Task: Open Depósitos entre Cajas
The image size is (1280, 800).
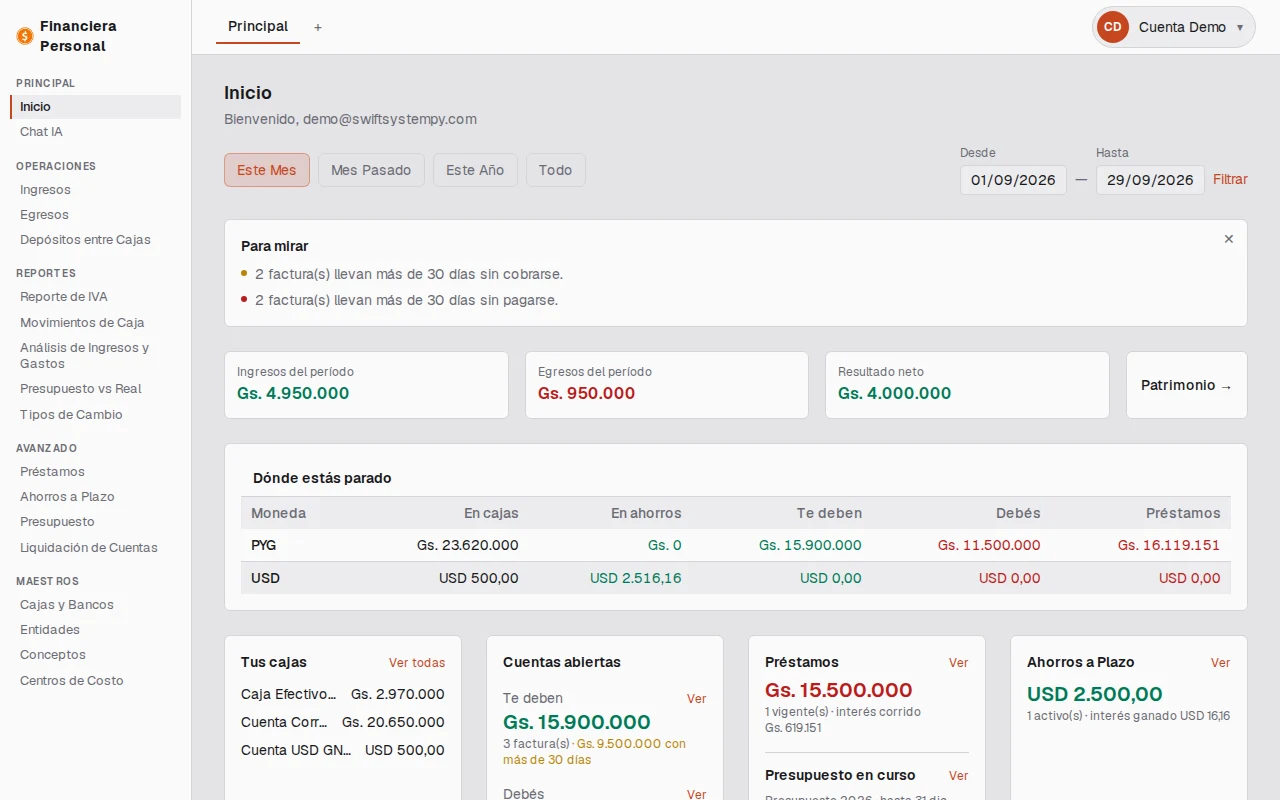Action: coord(96,240)
